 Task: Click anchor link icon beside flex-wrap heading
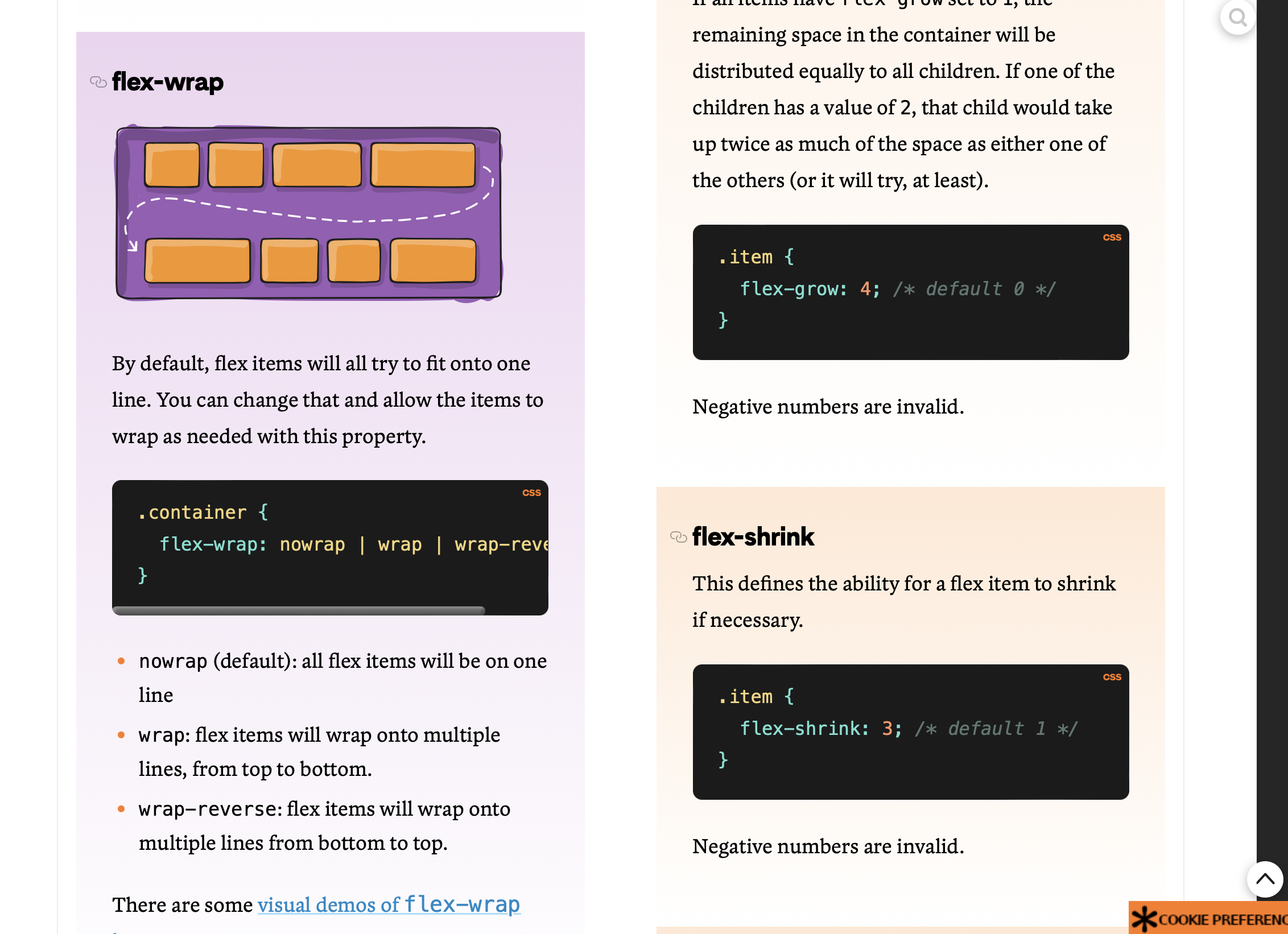pyautogui.click(x=98, y=82)
